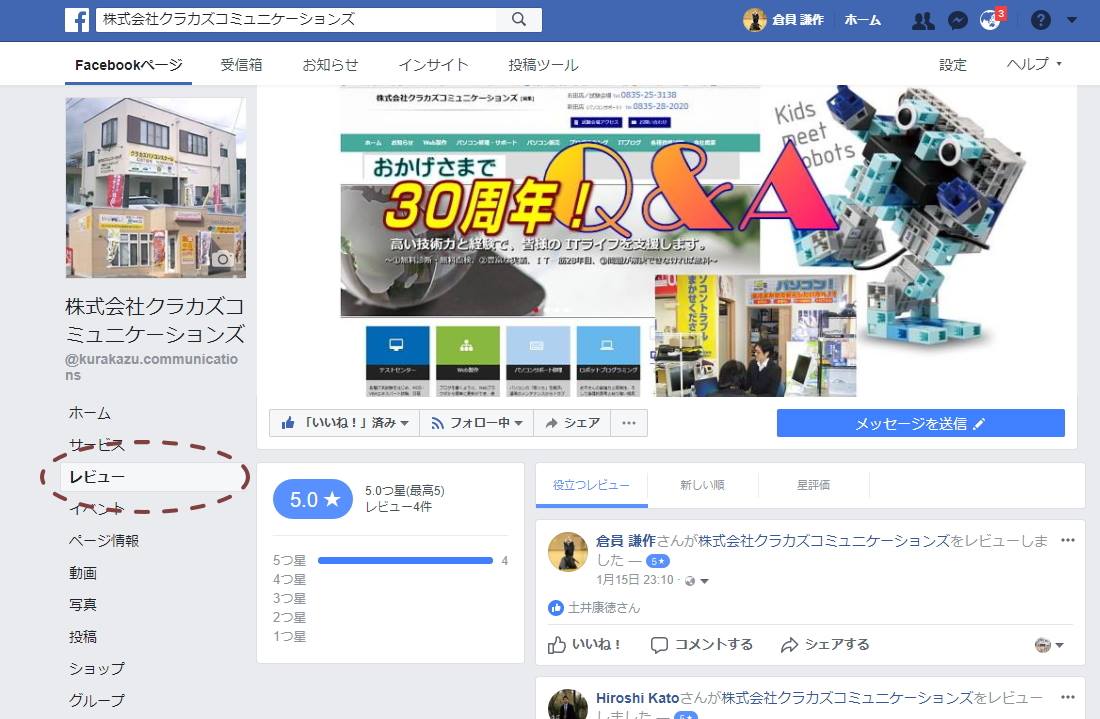
Task: Click the 5.0 star rating badge
Action: (x=313, y=499)
